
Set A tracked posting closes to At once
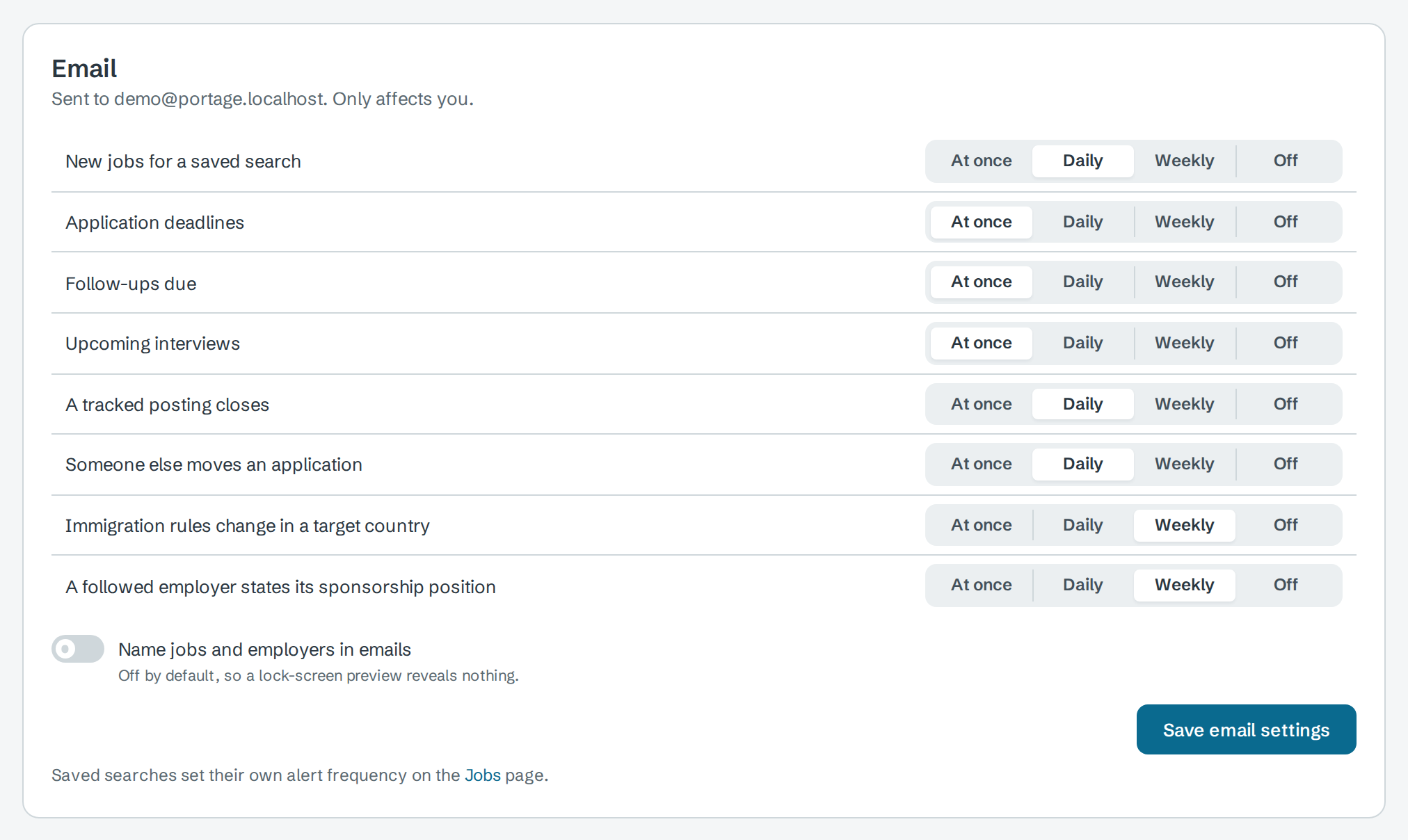[981, 404]
